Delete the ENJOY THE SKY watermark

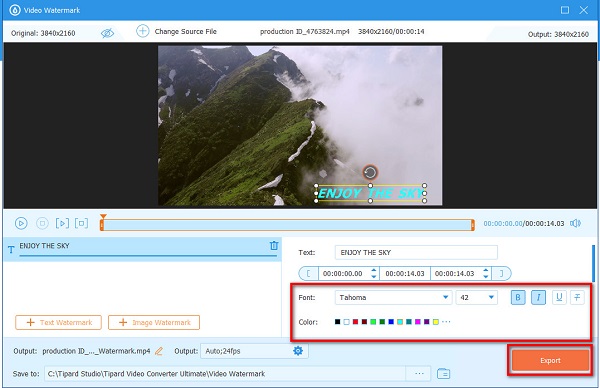coord(274,246)
